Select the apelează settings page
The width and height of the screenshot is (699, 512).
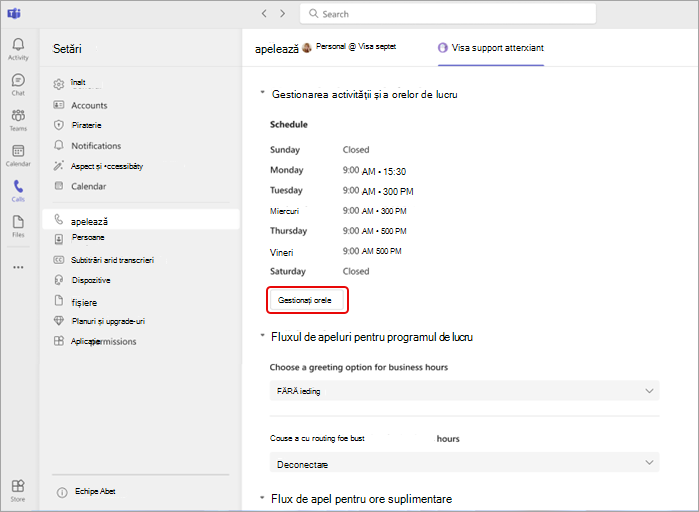(x=141, y=220)
